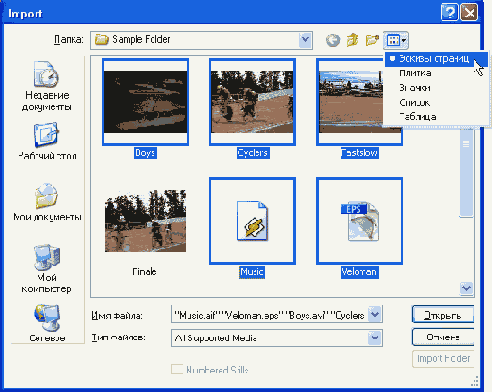492x392 pixels.
Task: Click the Back navigation icon
Action: pos(333,40)
